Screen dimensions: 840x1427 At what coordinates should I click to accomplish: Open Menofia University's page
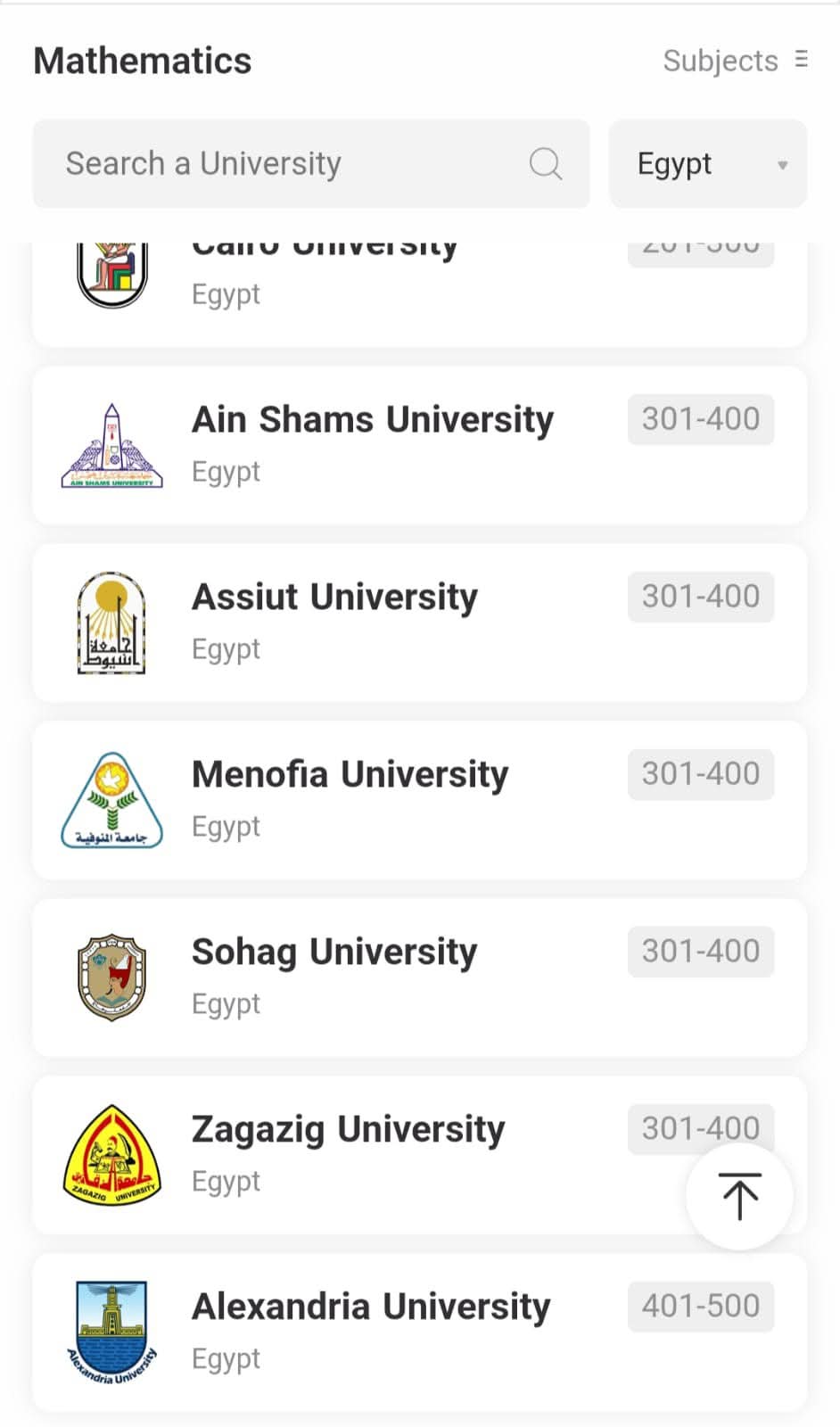pos(350,774)
